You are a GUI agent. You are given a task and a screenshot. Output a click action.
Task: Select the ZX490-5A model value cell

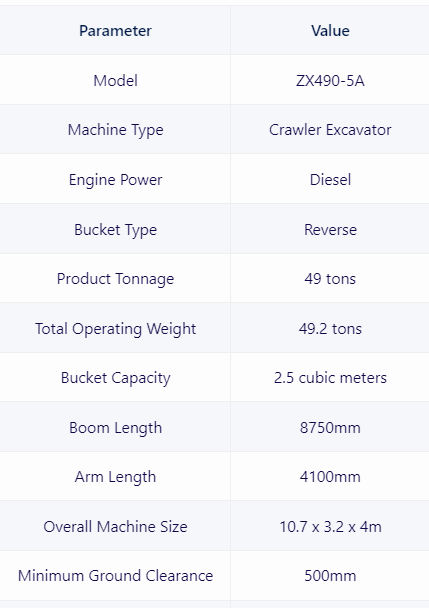click(330, 81)
